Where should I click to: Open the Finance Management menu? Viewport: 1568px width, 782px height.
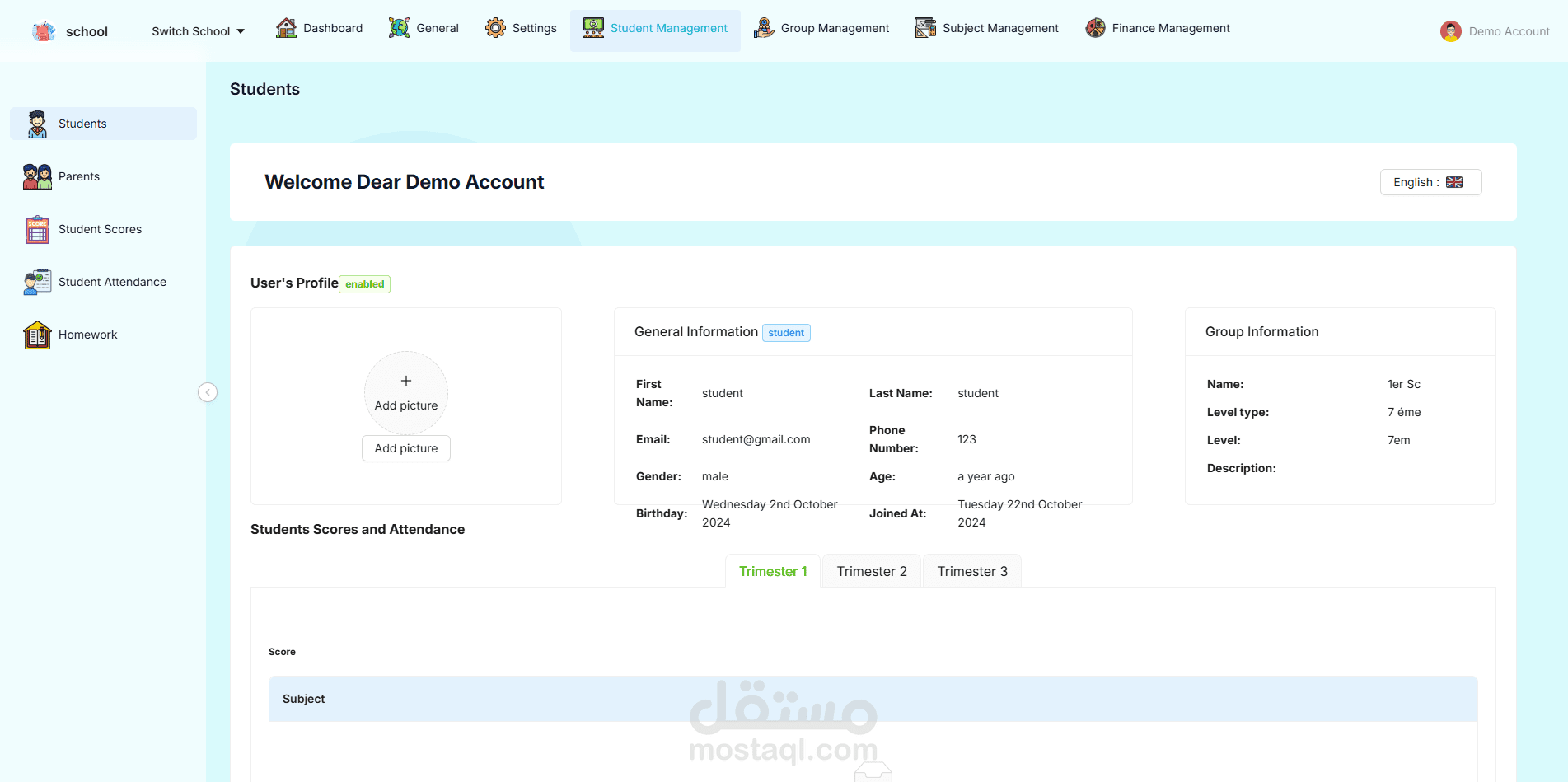1158,28
